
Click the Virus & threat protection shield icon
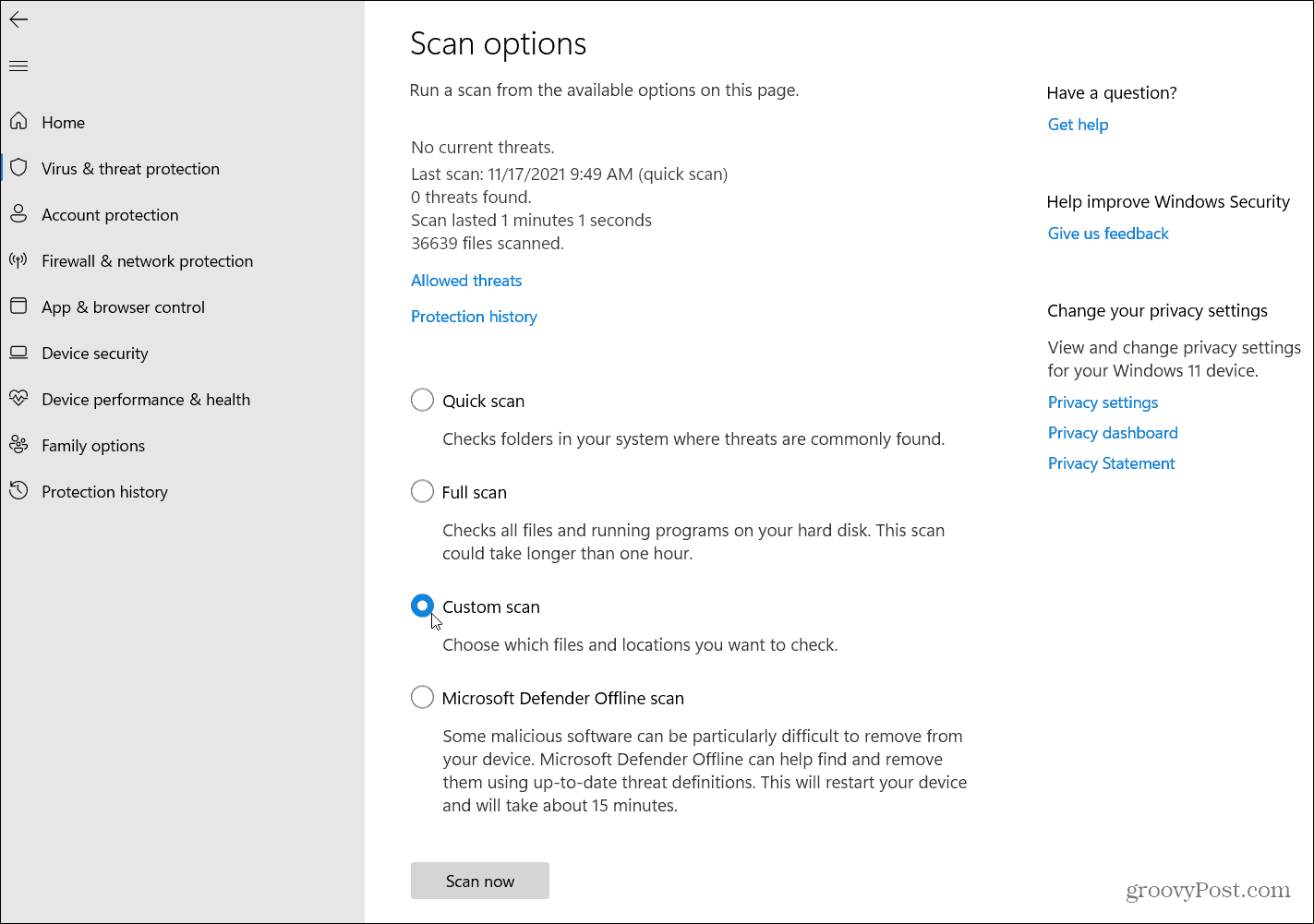point(18,168)
